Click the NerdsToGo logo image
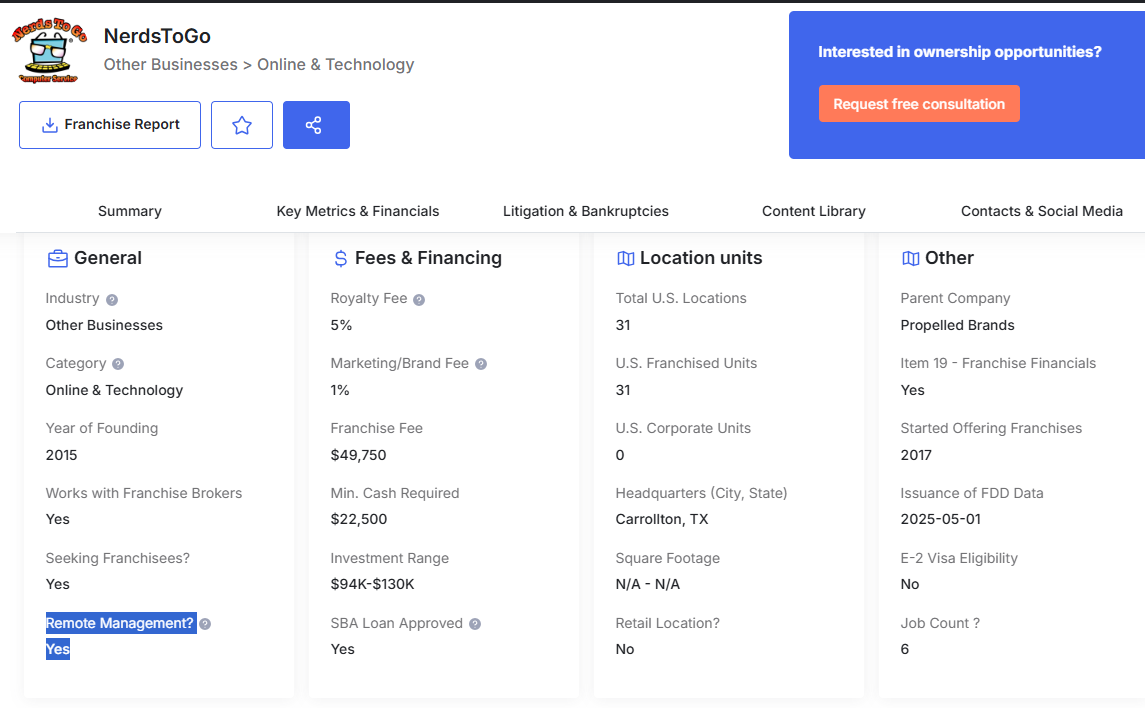The height and width of the screenshot is (708, 1145). pyautogui.click(x=50, y=50)
